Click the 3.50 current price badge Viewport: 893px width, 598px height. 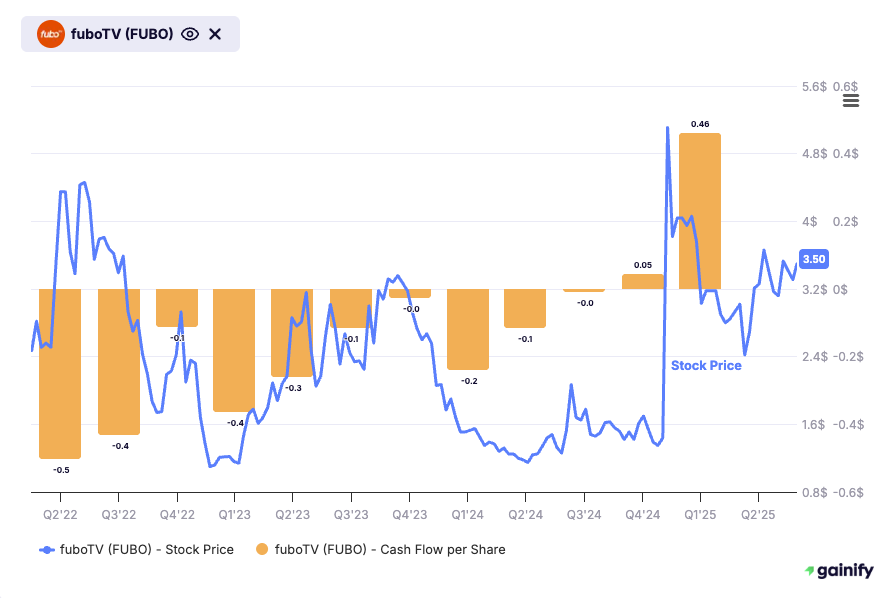click(x=814, y=259)
